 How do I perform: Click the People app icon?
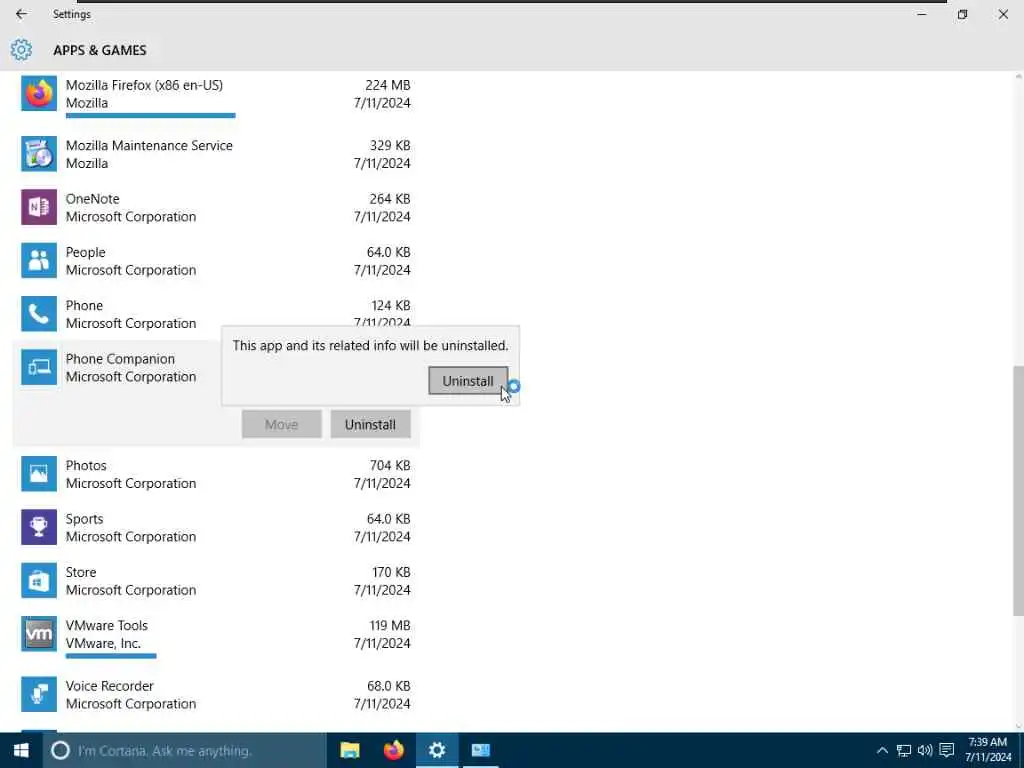click(x=39, y=261)
